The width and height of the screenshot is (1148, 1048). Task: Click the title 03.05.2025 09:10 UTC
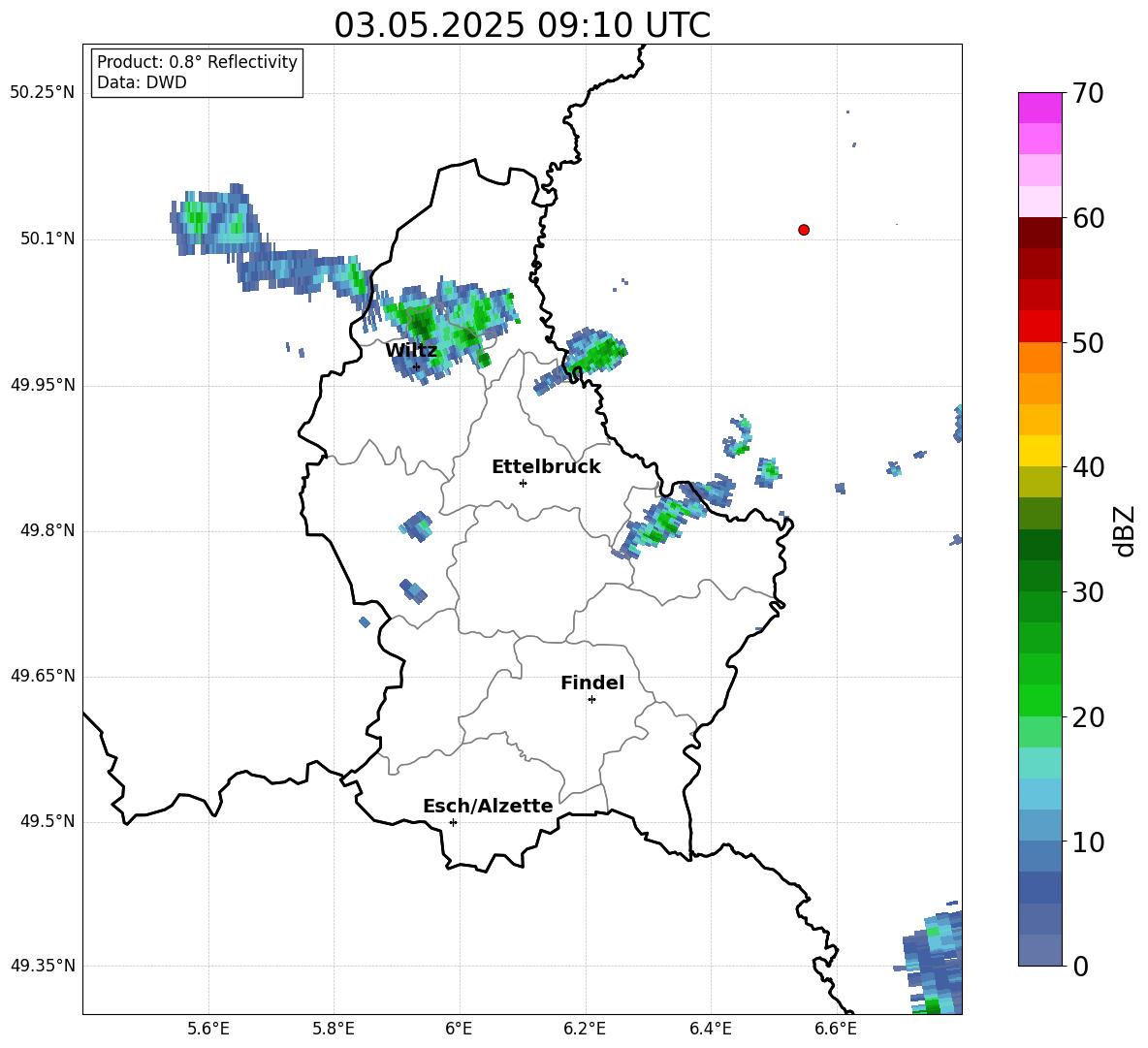522,25
